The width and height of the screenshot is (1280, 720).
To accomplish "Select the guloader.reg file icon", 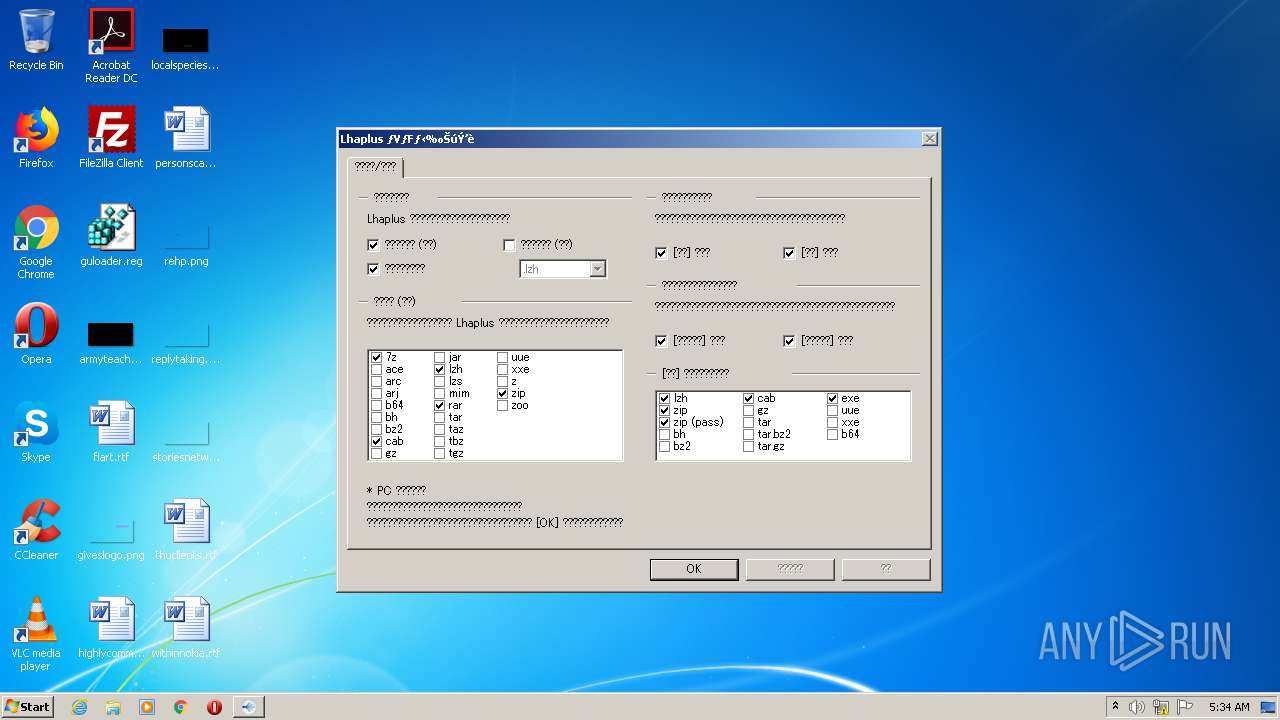I will click(x=111, y=236).
